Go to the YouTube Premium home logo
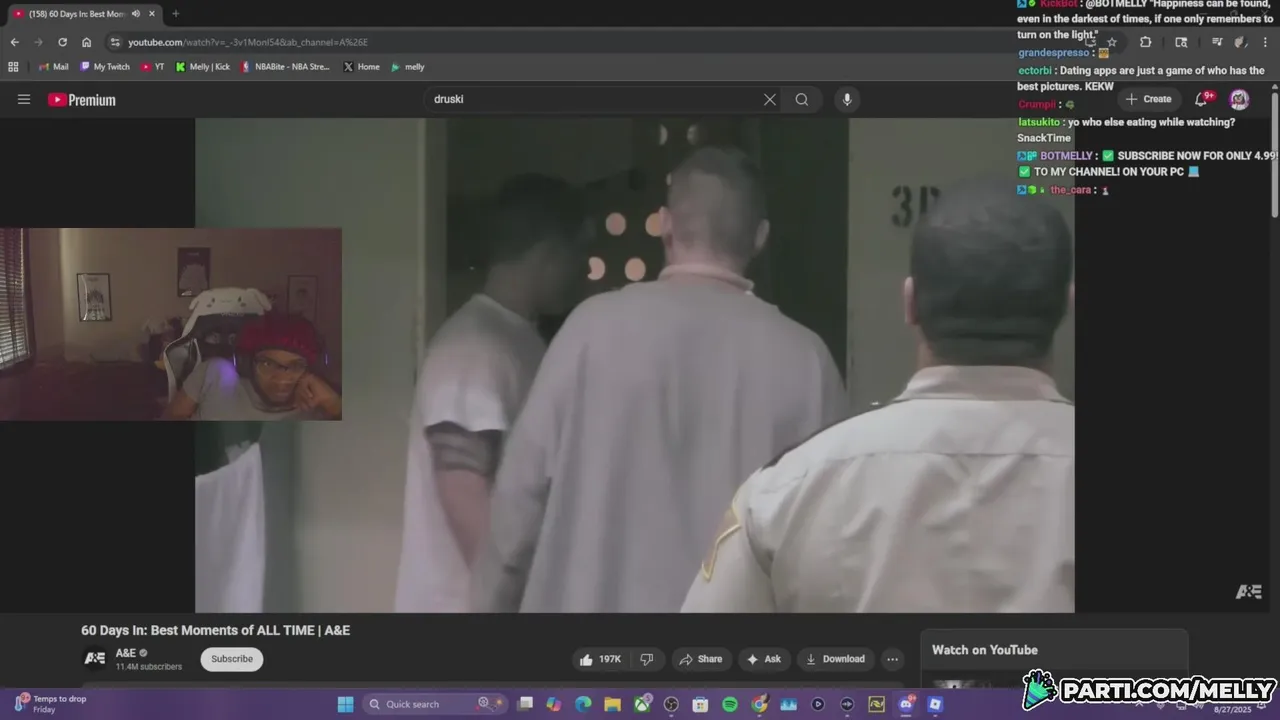The width and height of the screenshot is (1280, 720). click(82, 100)
